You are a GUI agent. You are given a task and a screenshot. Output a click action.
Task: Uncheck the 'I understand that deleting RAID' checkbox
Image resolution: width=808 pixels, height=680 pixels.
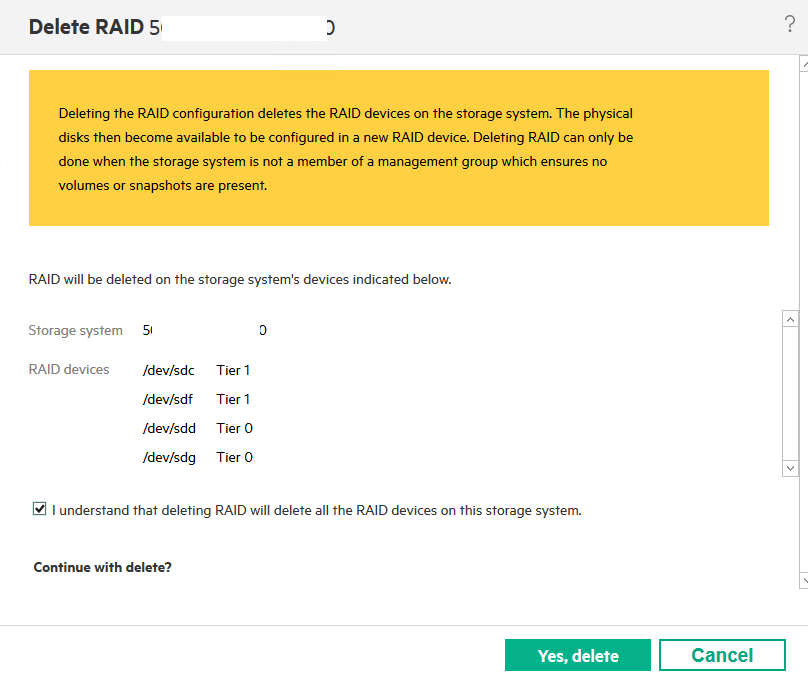(x=39, y=509)
